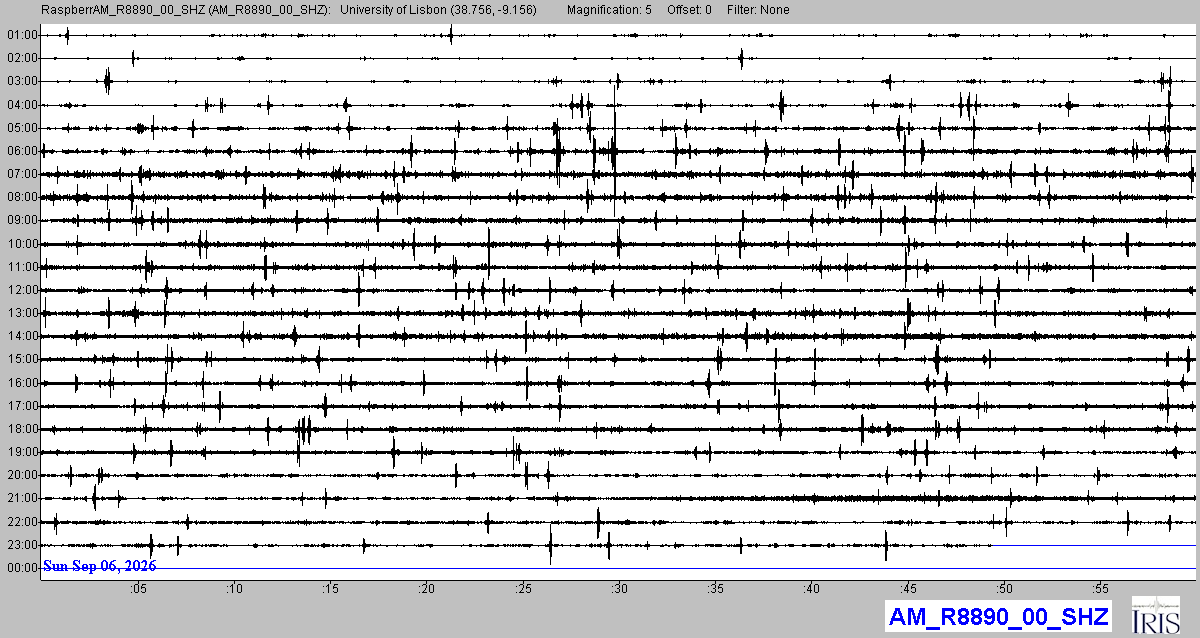Select the 00:00 blue baseline label

pyautogui.click(x=22, y=568)
